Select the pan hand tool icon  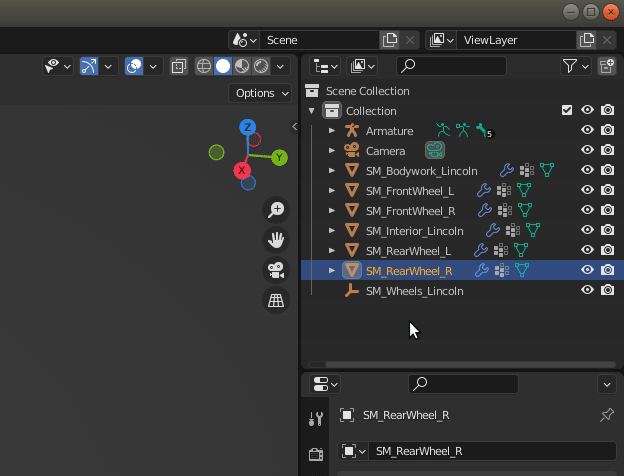[275, 240]
